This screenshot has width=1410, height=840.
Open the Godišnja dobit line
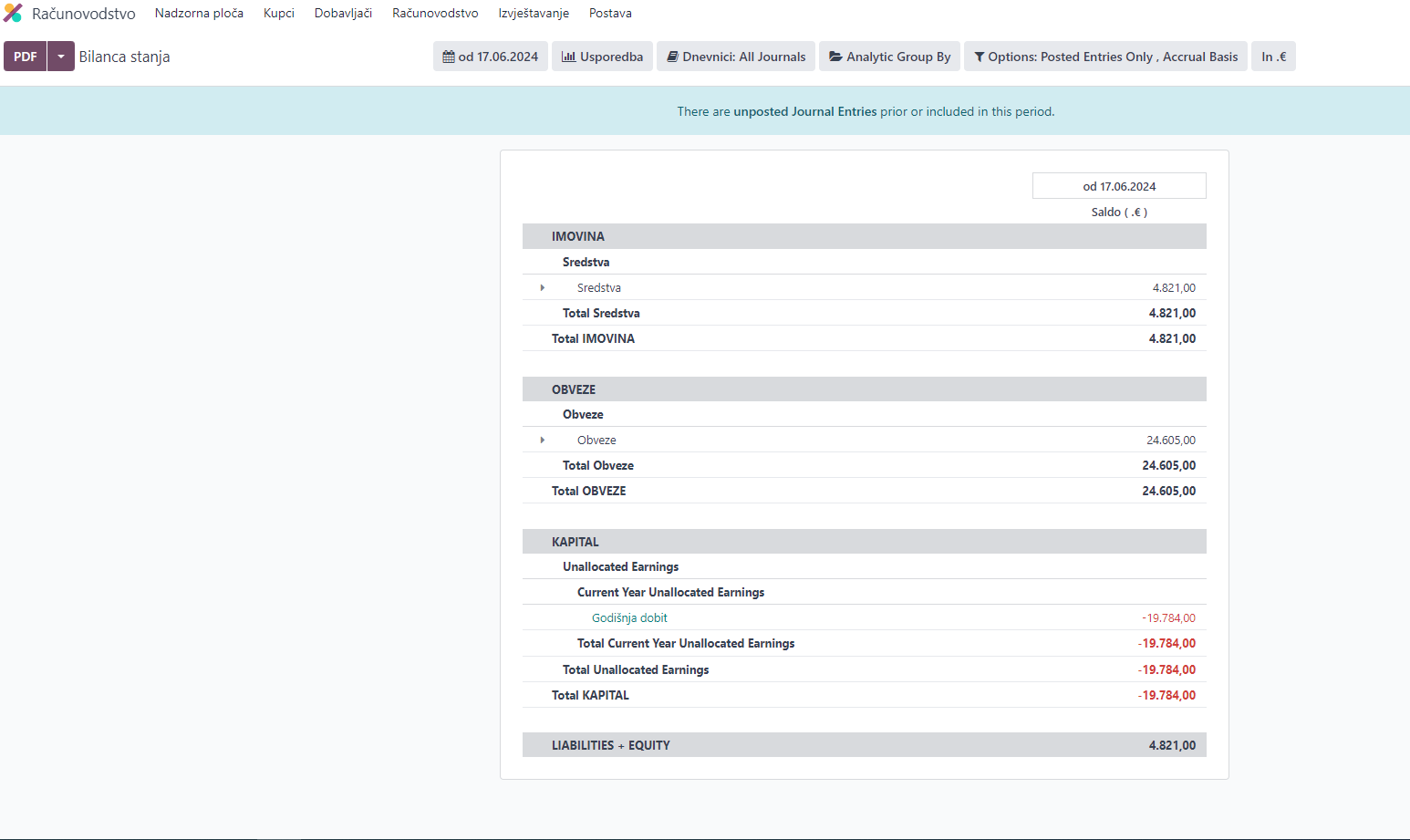(629, 618)
